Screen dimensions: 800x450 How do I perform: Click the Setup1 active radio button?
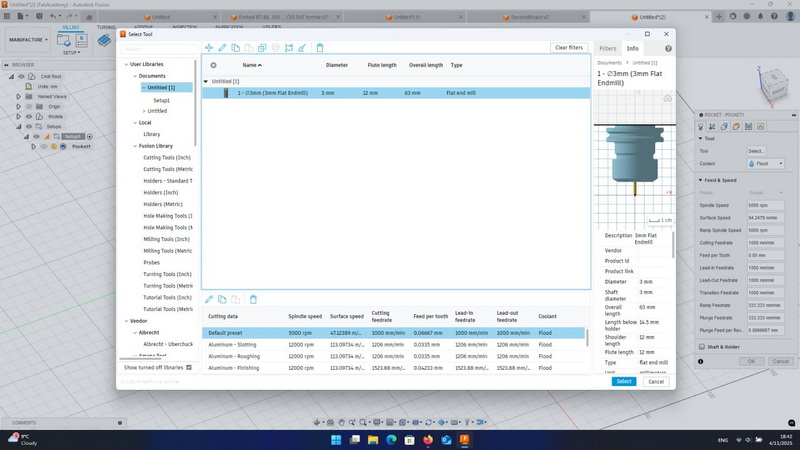(90, 136)
